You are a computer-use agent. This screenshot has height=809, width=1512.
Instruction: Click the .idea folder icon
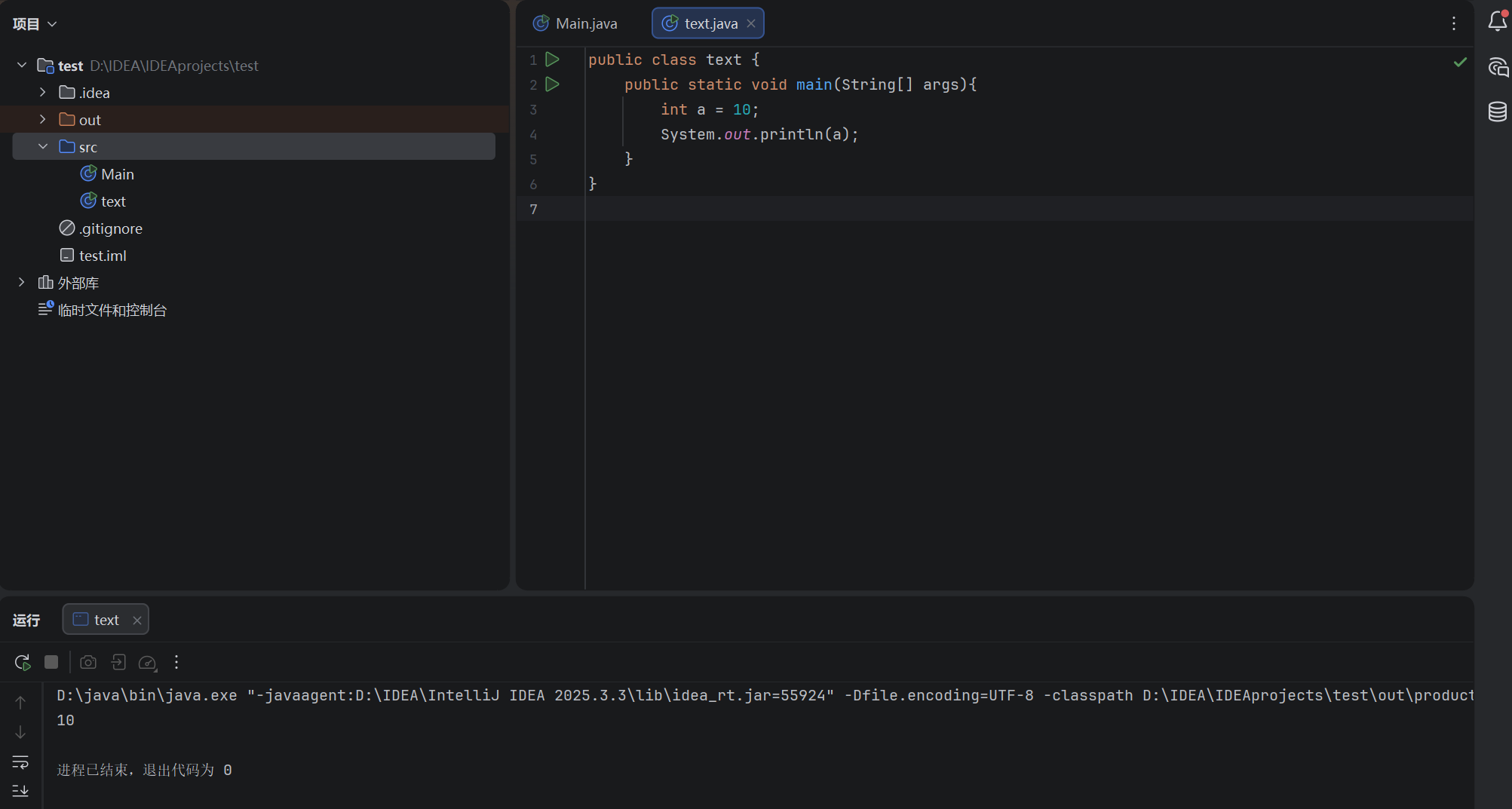(x=67, y=93)
